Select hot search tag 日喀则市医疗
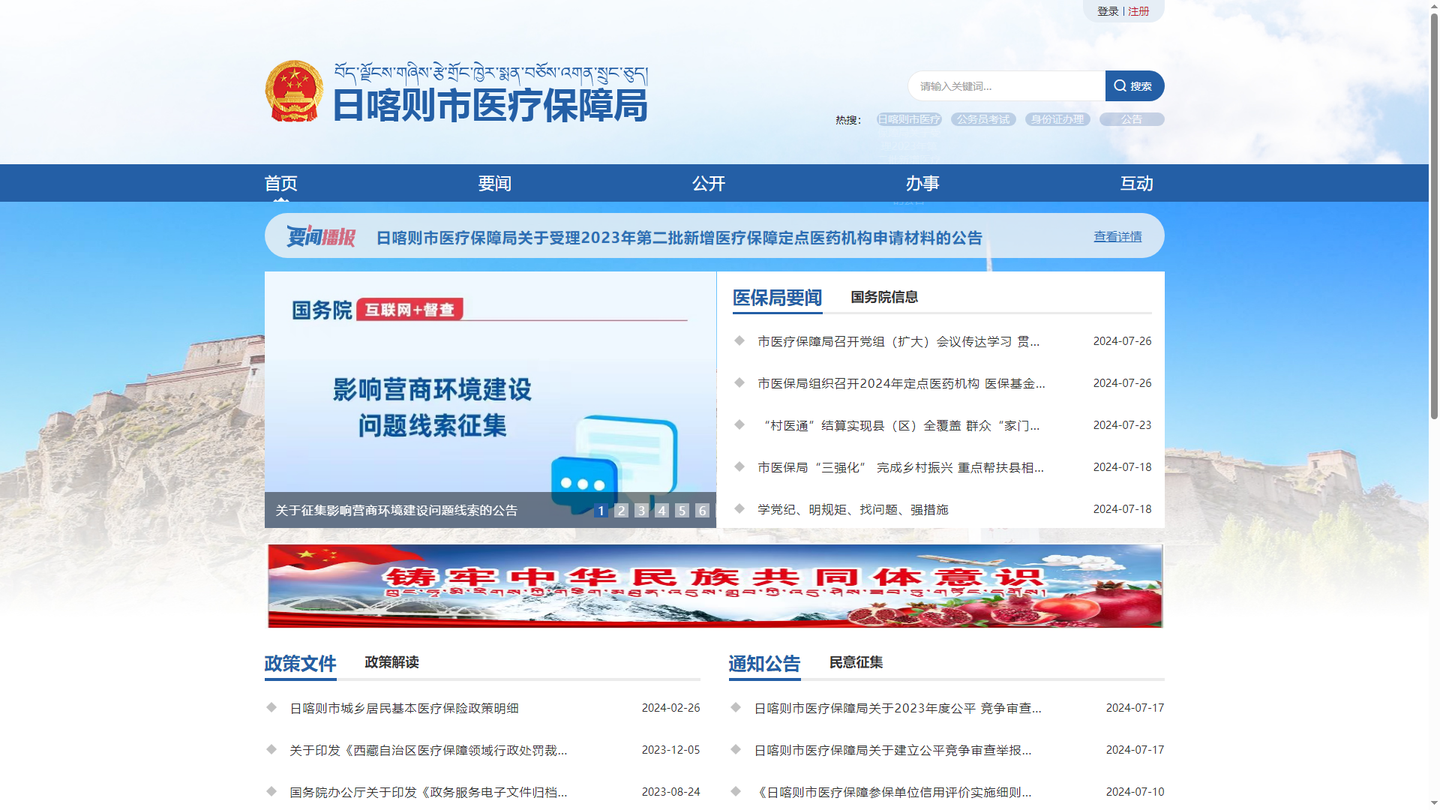1440x810 pixels. 909,119
